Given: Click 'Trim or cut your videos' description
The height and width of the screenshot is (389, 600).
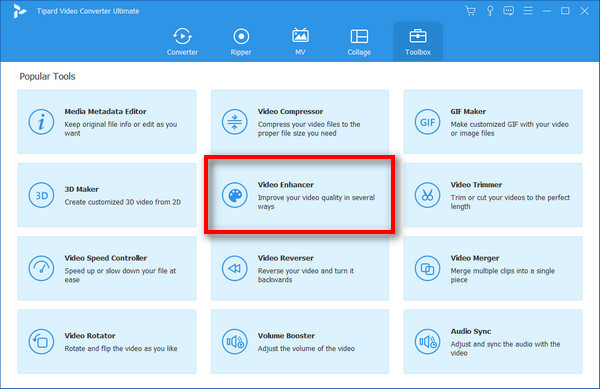Looking at the screenshot, I should pyautogui.click(x=510, y=202).
